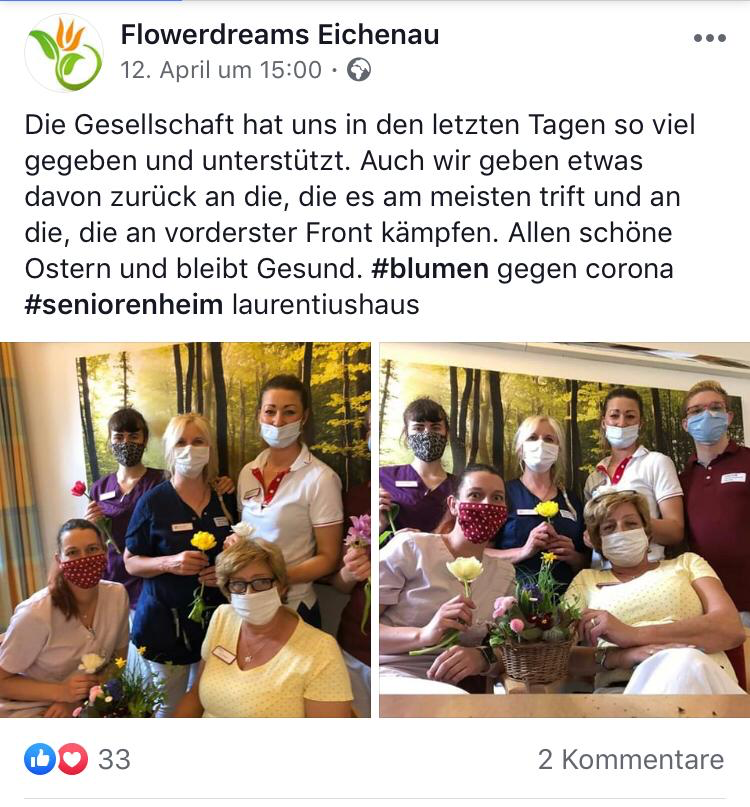Click the word laurentiushaus in post text
Image resolution: width=750 pixels, height=807 pixels.
coord(325,305)
